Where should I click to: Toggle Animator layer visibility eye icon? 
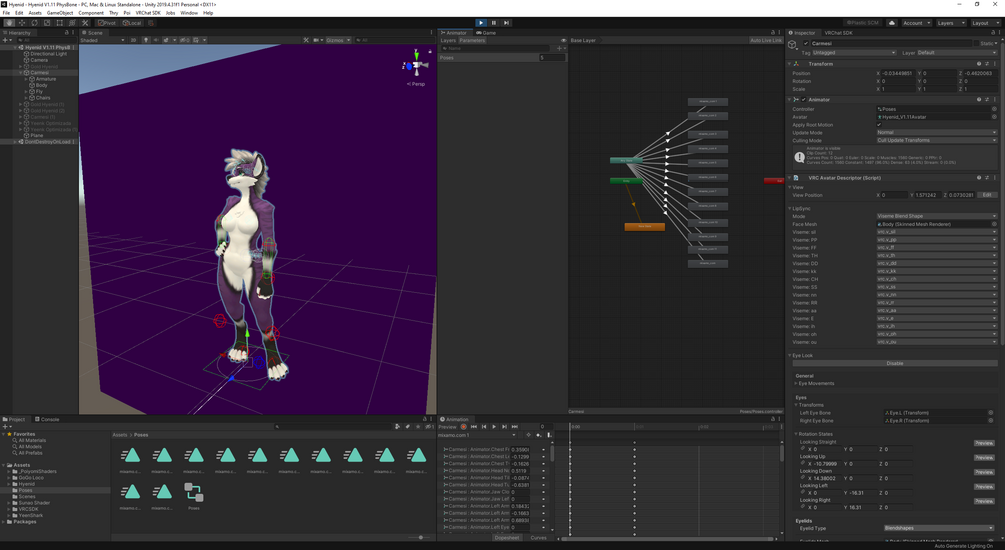point(564,40)
